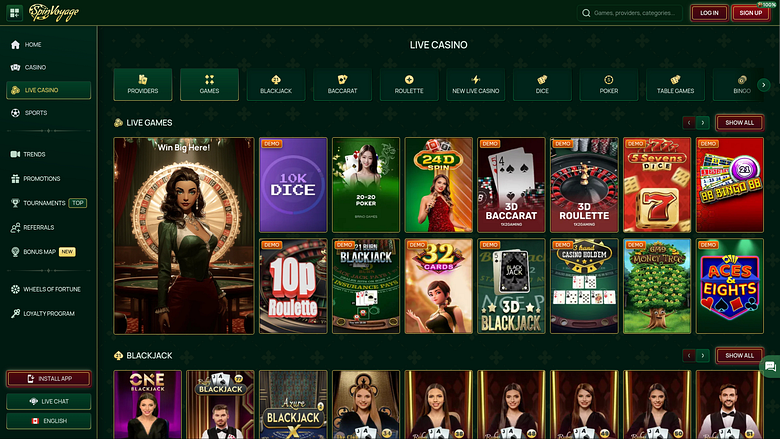The height and width of the screenshot is (439, 780).
Task: Click the Loyalty Program key icon
Action: (15, 313)
